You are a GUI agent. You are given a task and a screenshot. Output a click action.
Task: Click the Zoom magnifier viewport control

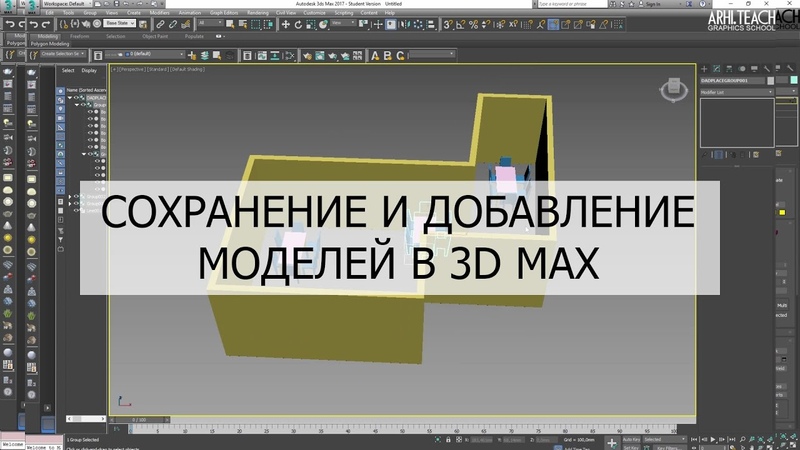(x=742, y=439)
